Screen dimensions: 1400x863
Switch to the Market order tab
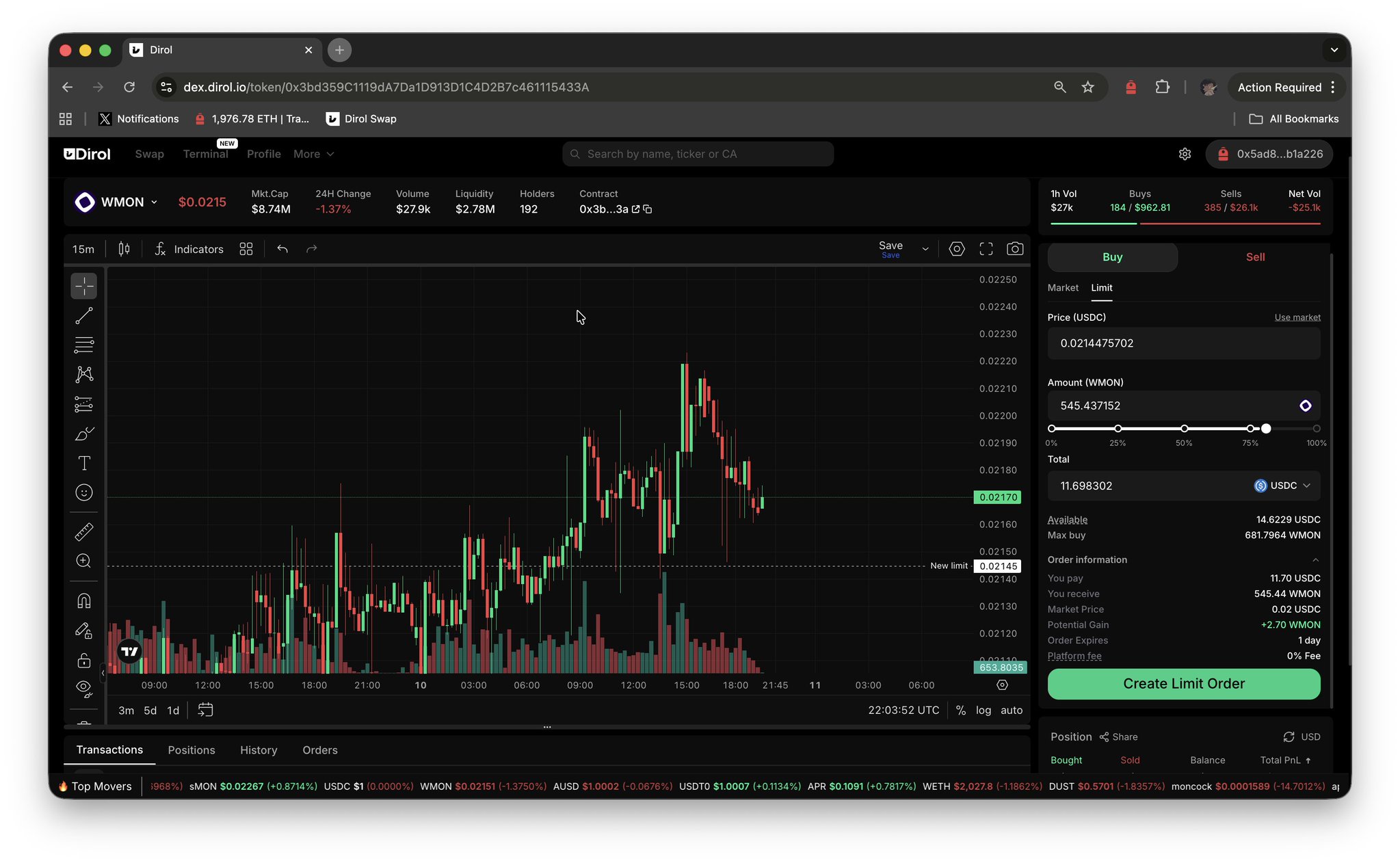pos(1062,288)
